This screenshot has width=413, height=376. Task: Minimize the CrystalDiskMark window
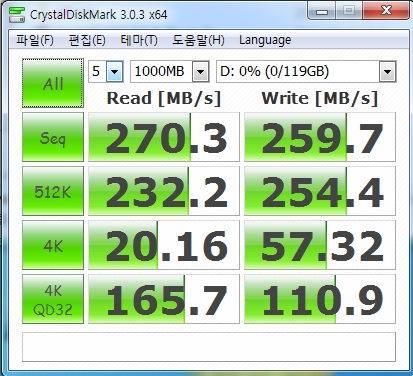[x=322, y=11]
